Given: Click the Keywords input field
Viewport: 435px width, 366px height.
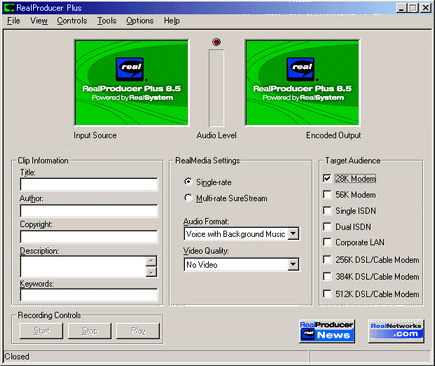Looking at the screenshot, I should [89, 295].
